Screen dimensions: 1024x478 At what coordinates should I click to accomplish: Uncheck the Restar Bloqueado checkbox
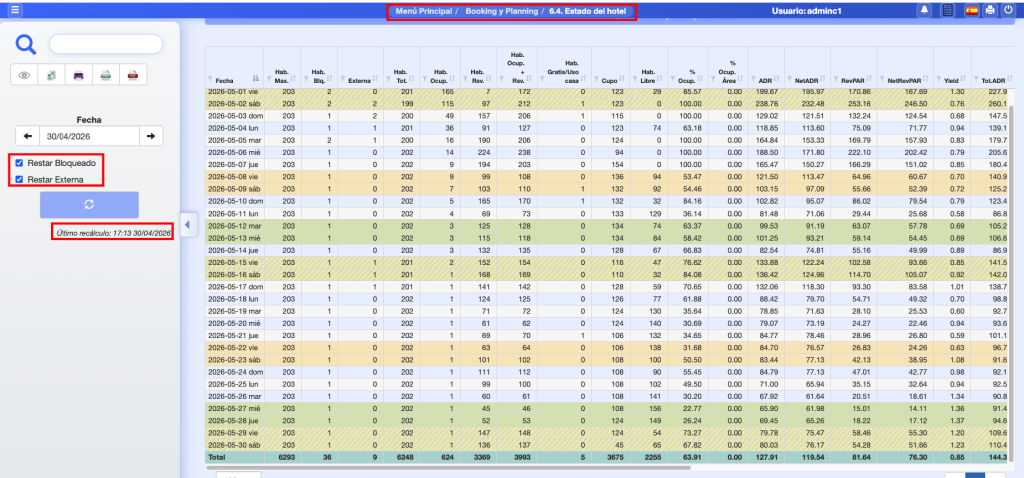point(20,163)
